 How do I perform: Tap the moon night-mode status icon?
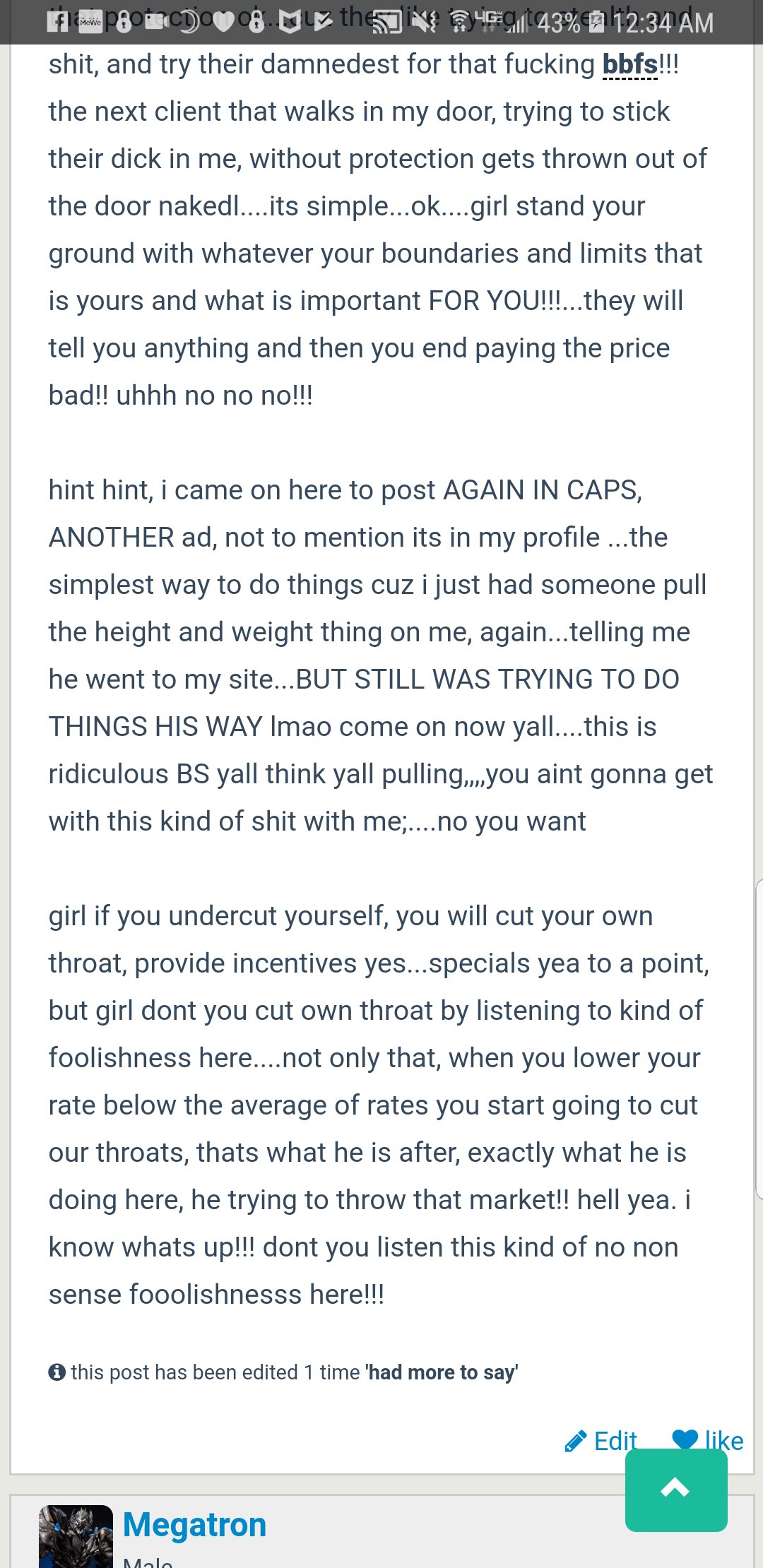(x=189, y=23)
